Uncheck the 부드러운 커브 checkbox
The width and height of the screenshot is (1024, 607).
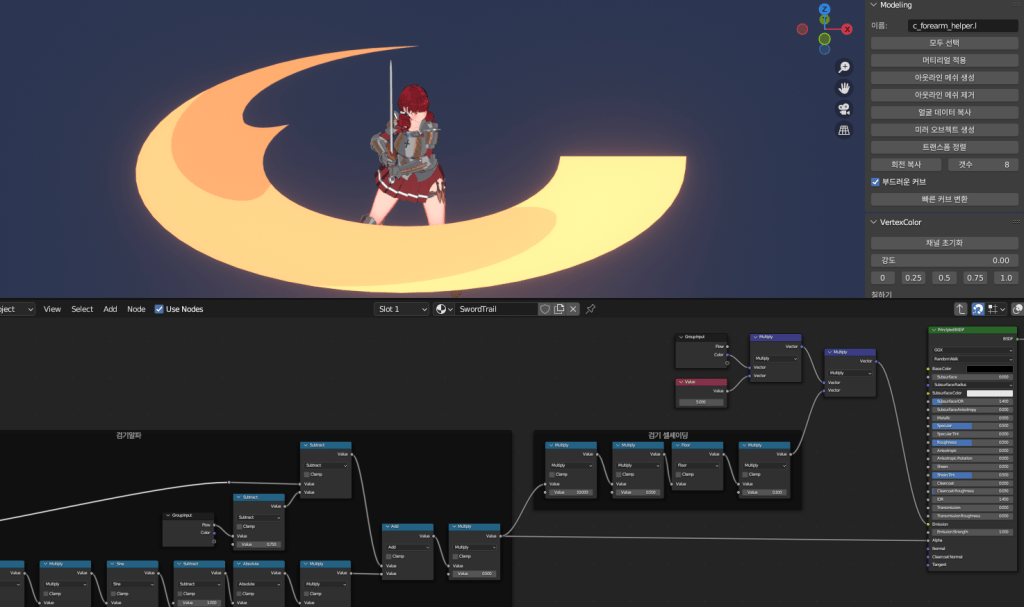[x=876, y=182]
